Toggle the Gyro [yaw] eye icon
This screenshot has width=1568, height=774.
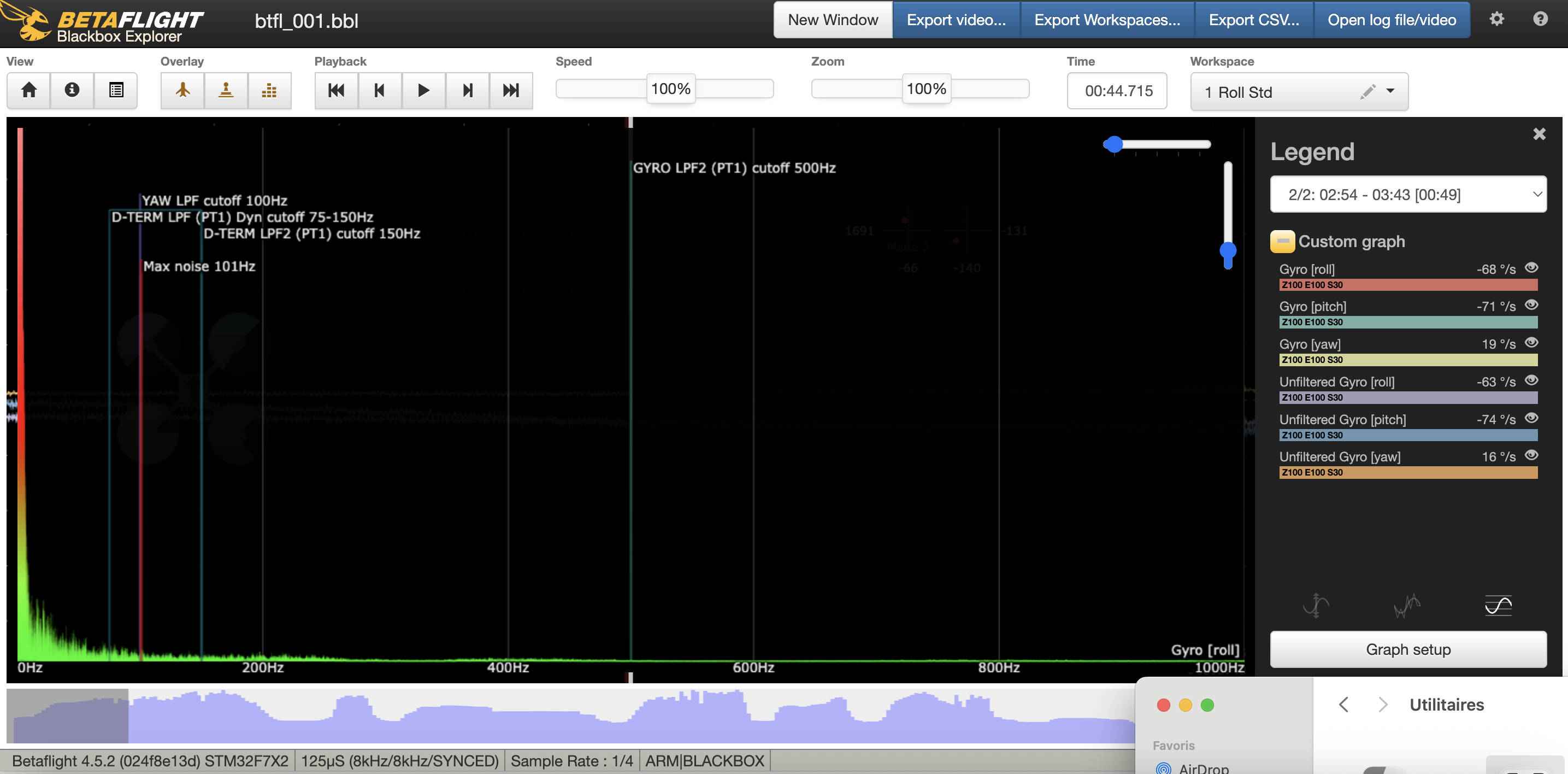click(x=1531, y=343)
